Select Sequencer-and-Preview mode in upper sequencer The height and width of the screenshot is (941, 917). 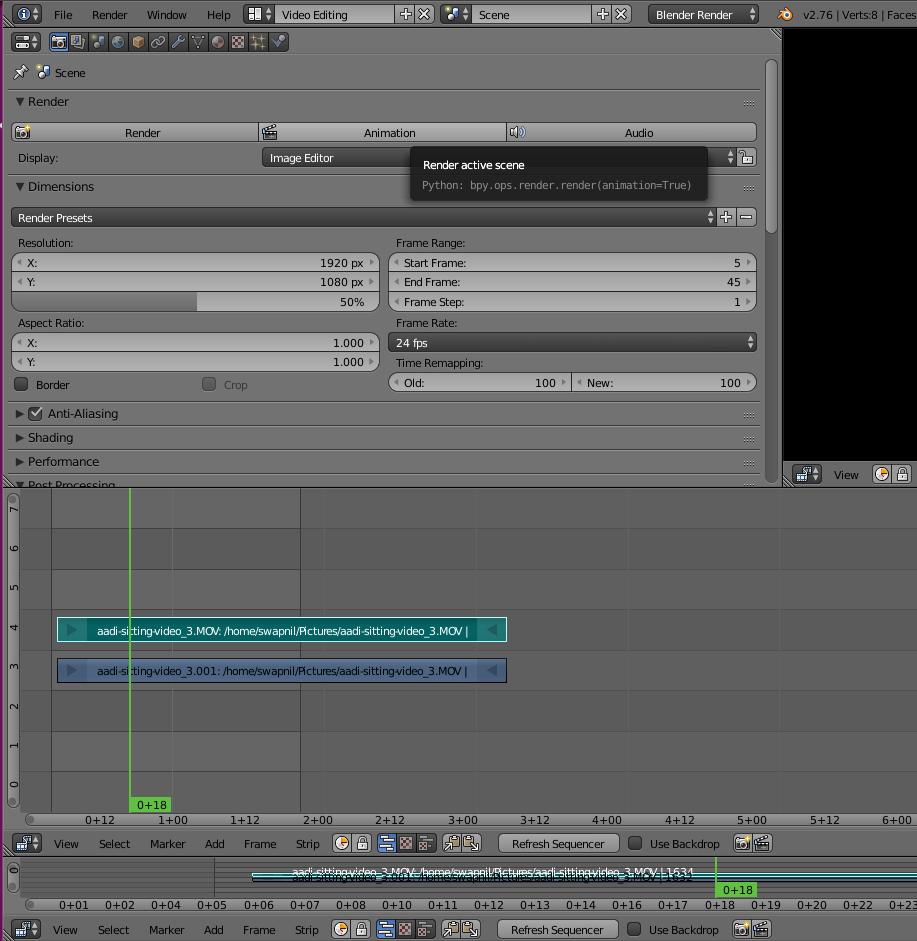point(426,843)
